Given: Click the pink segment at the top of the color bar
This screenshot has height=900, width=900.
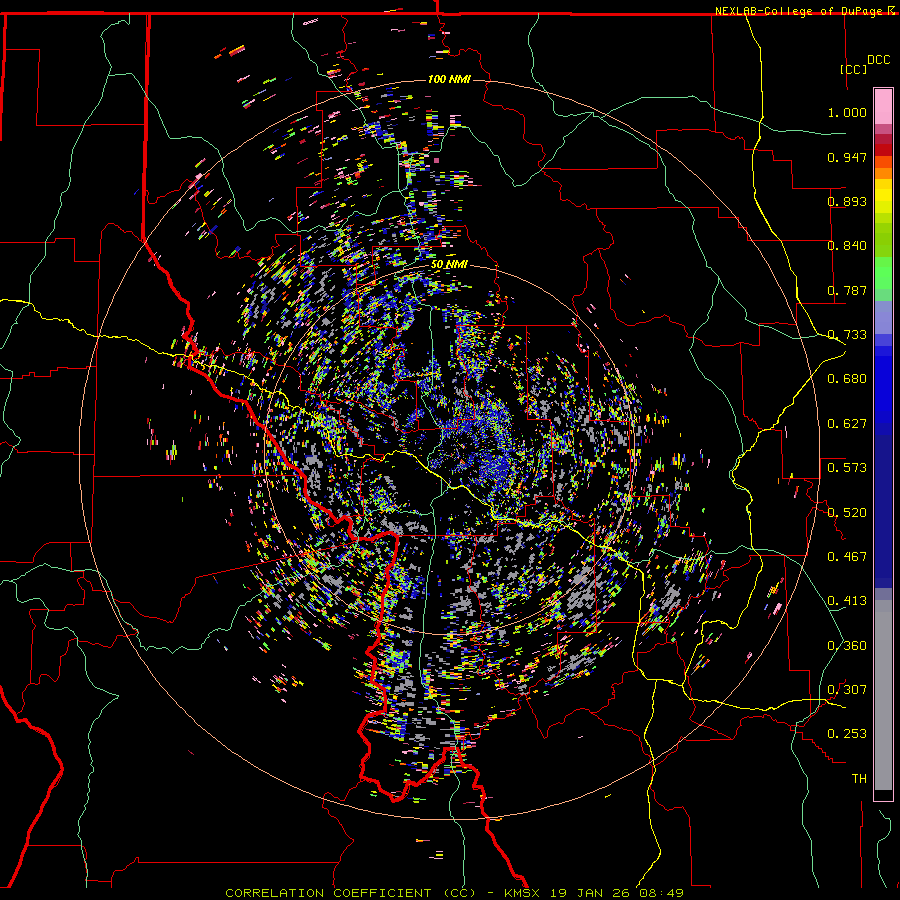Looking at the screenshot, I should [883, 106].
